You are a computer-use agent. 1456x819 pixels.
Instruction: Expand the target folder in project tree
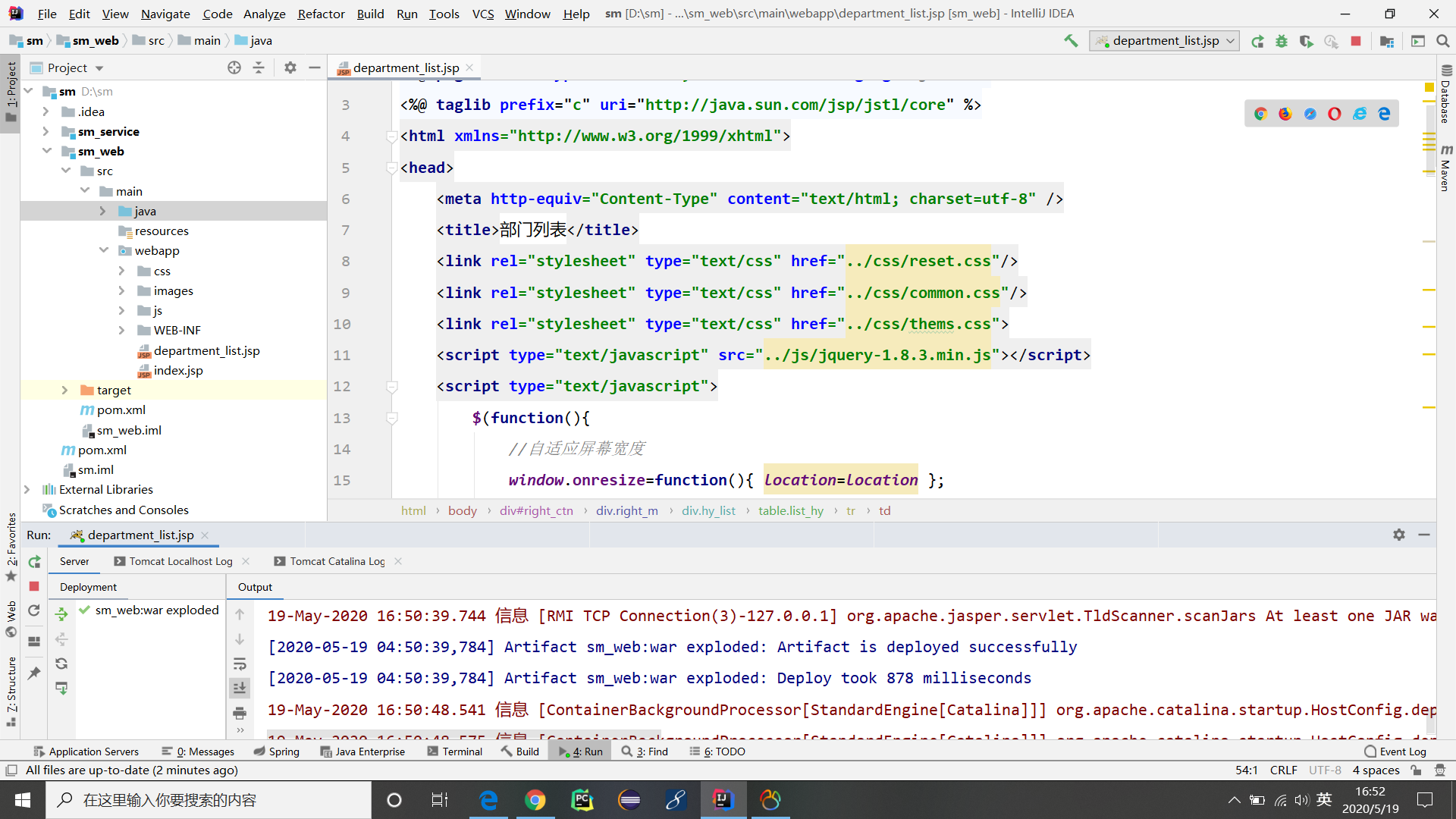pos(63,389)
